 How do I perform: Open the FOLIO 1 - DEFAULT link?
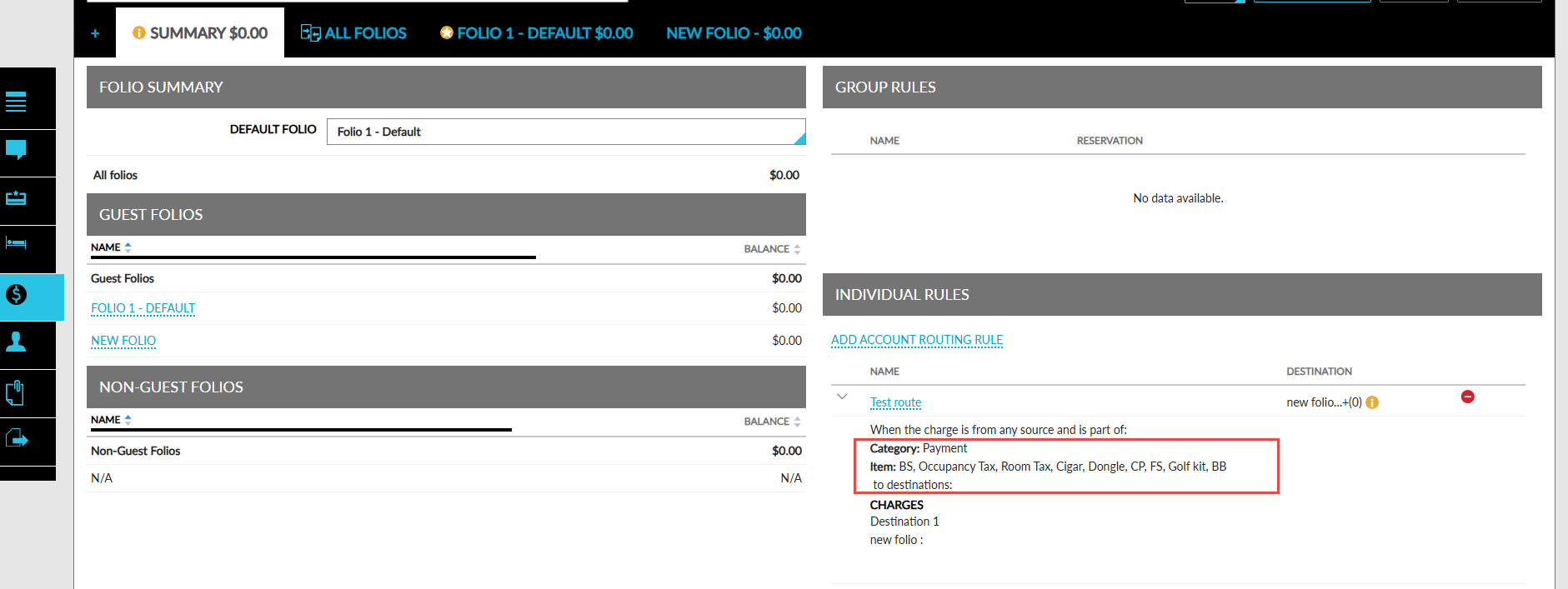point(143,308)
